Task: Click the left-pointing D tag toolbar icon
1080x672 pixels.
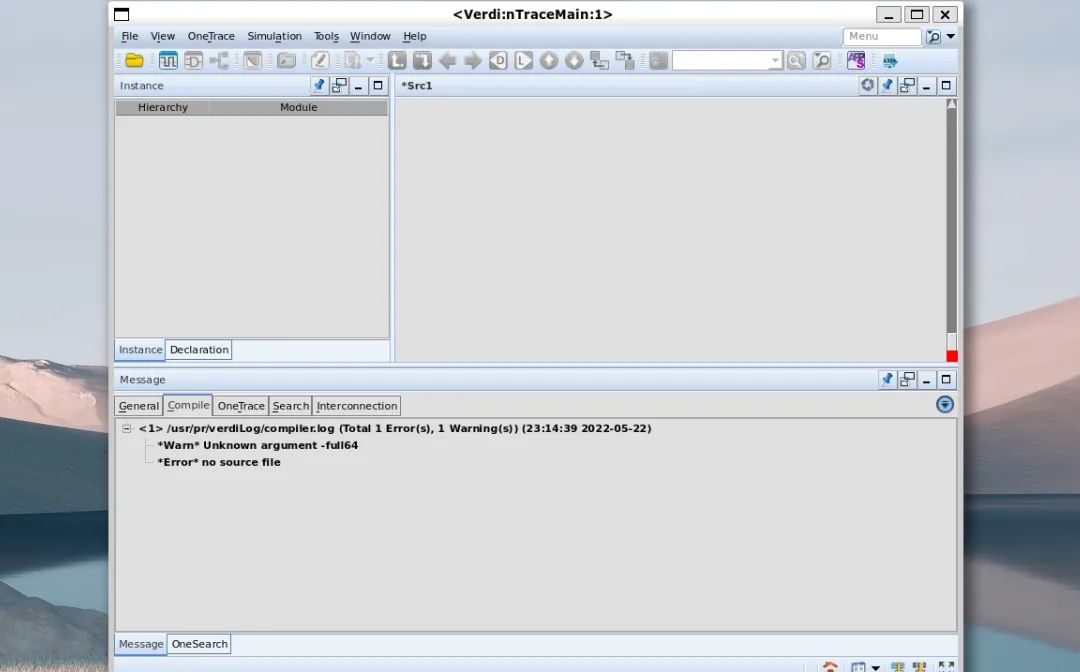Action: (498, 61)
